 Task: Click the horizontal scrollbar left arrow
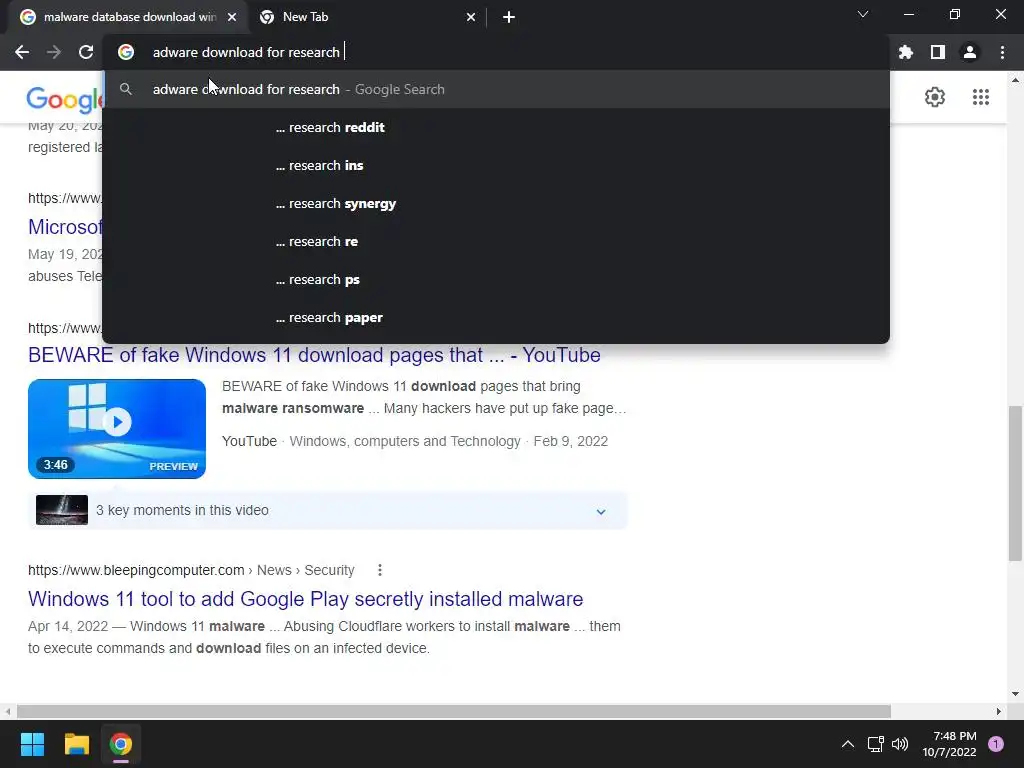[x=7, y=711]
